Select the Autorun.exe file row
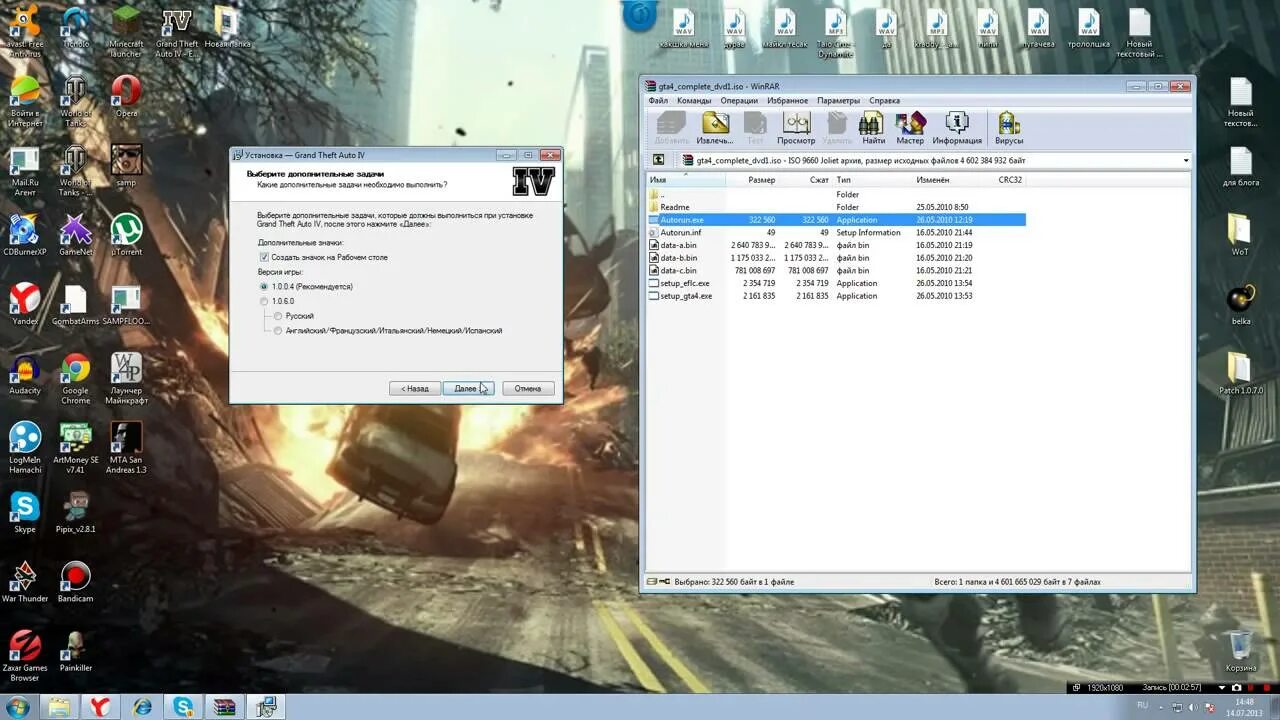The height and width of the screenshot is (720, 1280). (x=836, y=220)
